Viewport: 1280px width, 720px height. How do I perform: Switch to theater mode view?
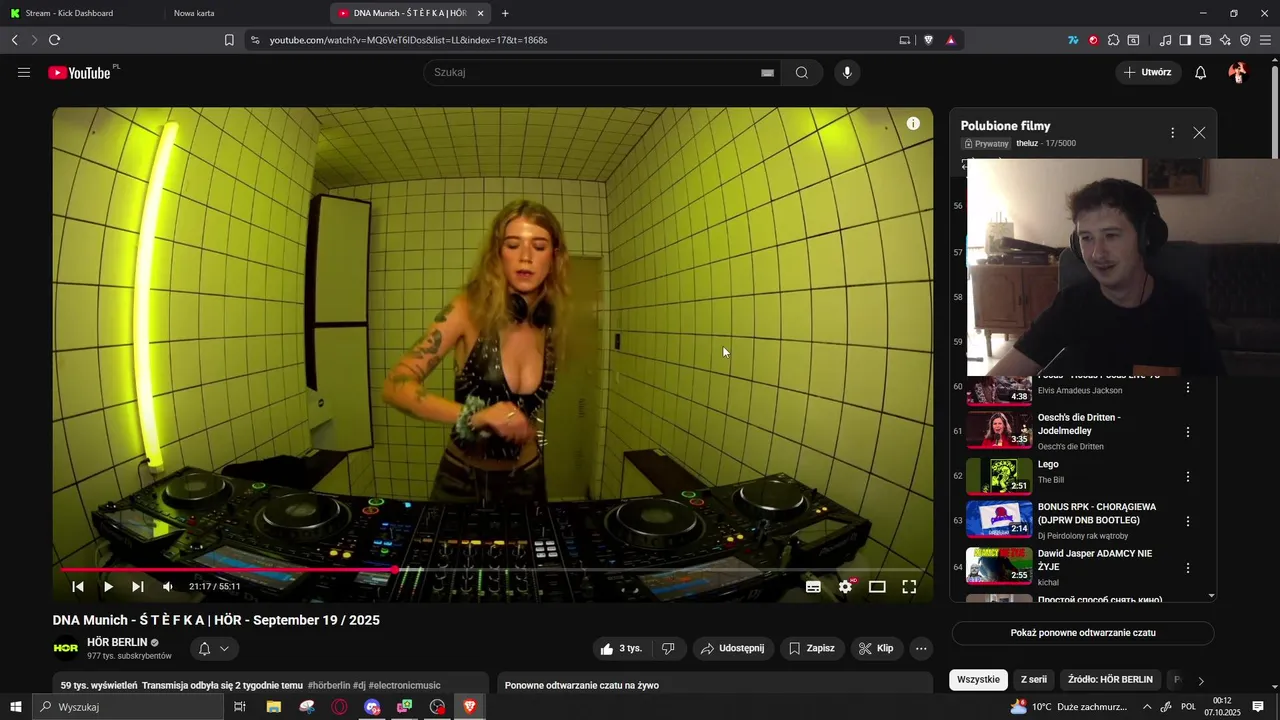point(877,587)
